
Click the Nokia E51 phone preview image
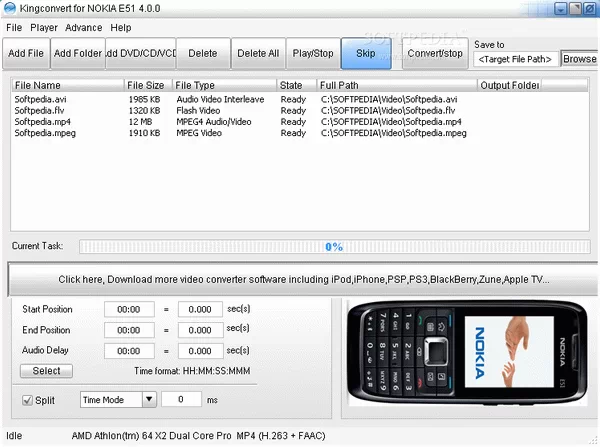467,352
